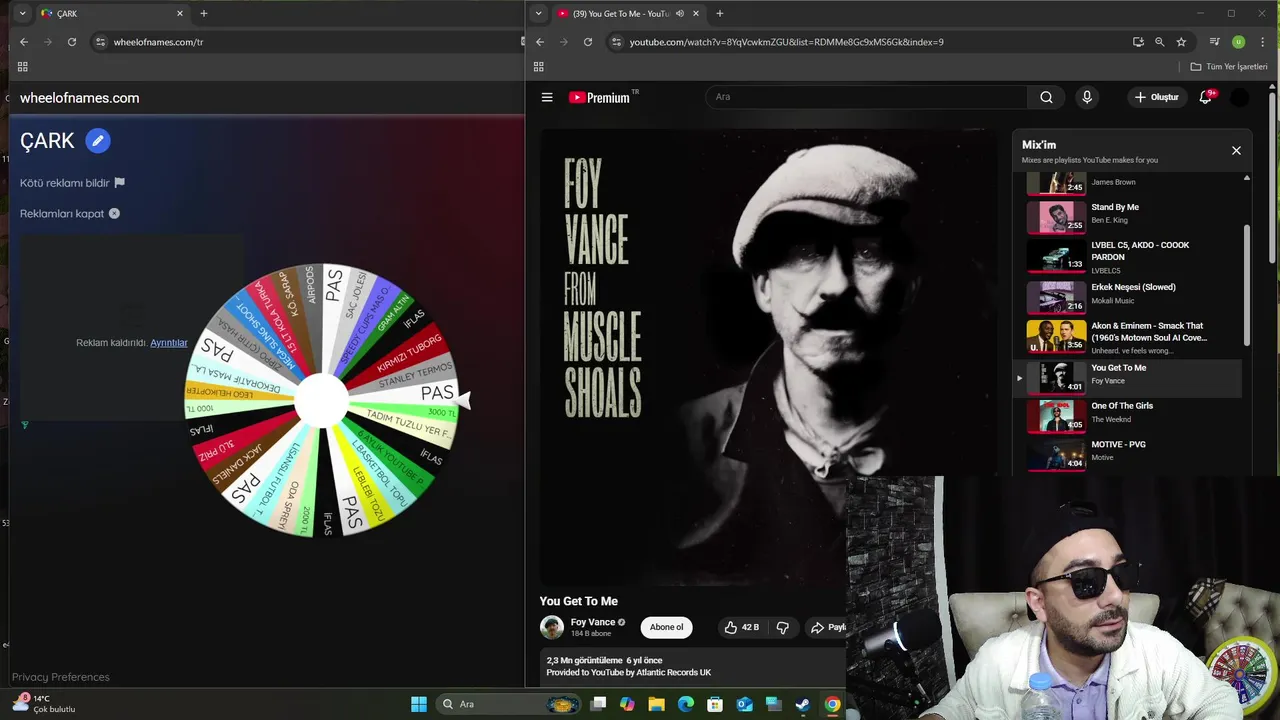This screenshot has height=720, width=1280.
Task: Open a new tab in the YouTube window
Action: [x=720, y=13]
